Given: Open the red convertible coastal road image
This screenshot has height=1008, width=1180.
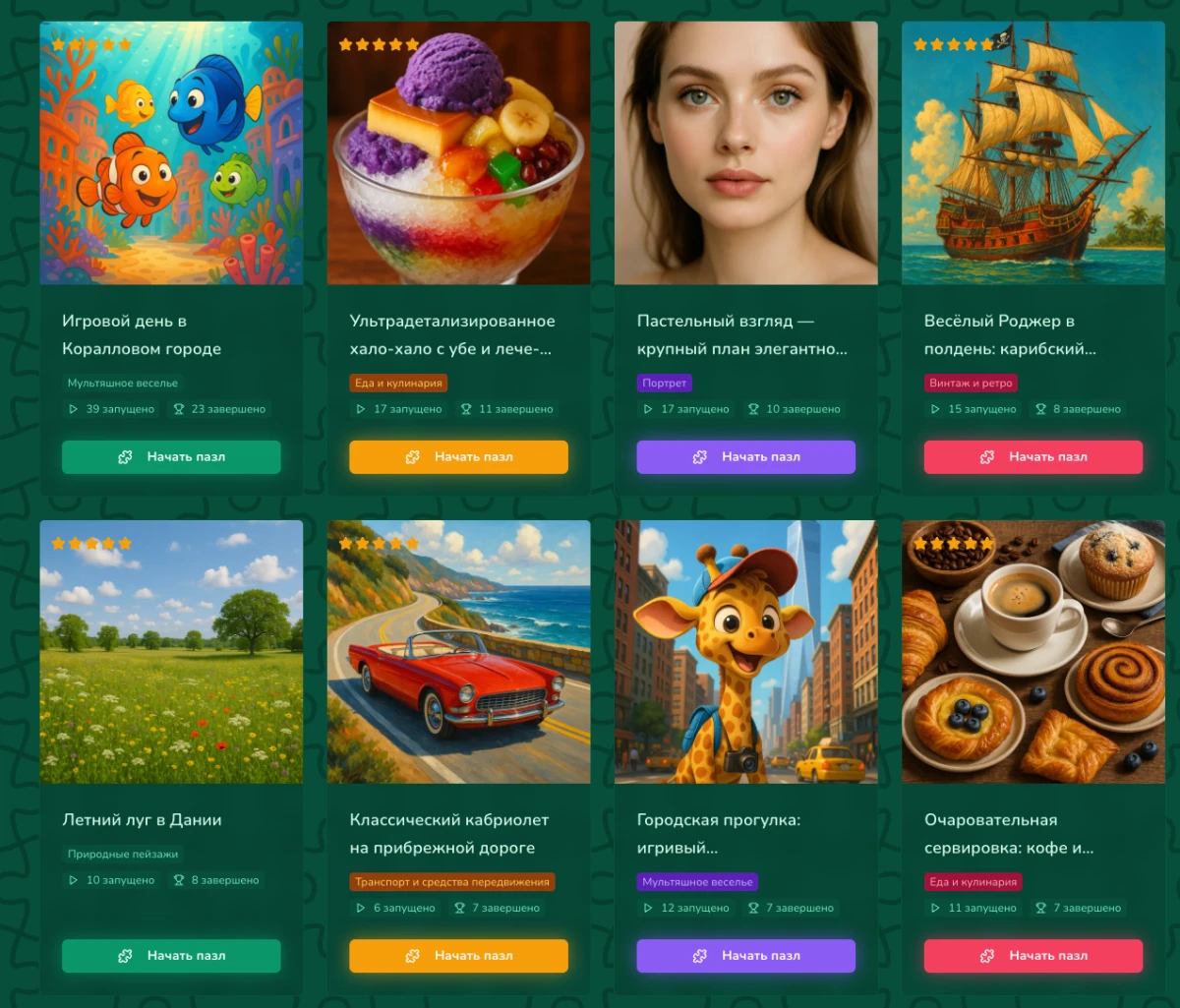Looking at the screenshot, I should tap(458, 652).
